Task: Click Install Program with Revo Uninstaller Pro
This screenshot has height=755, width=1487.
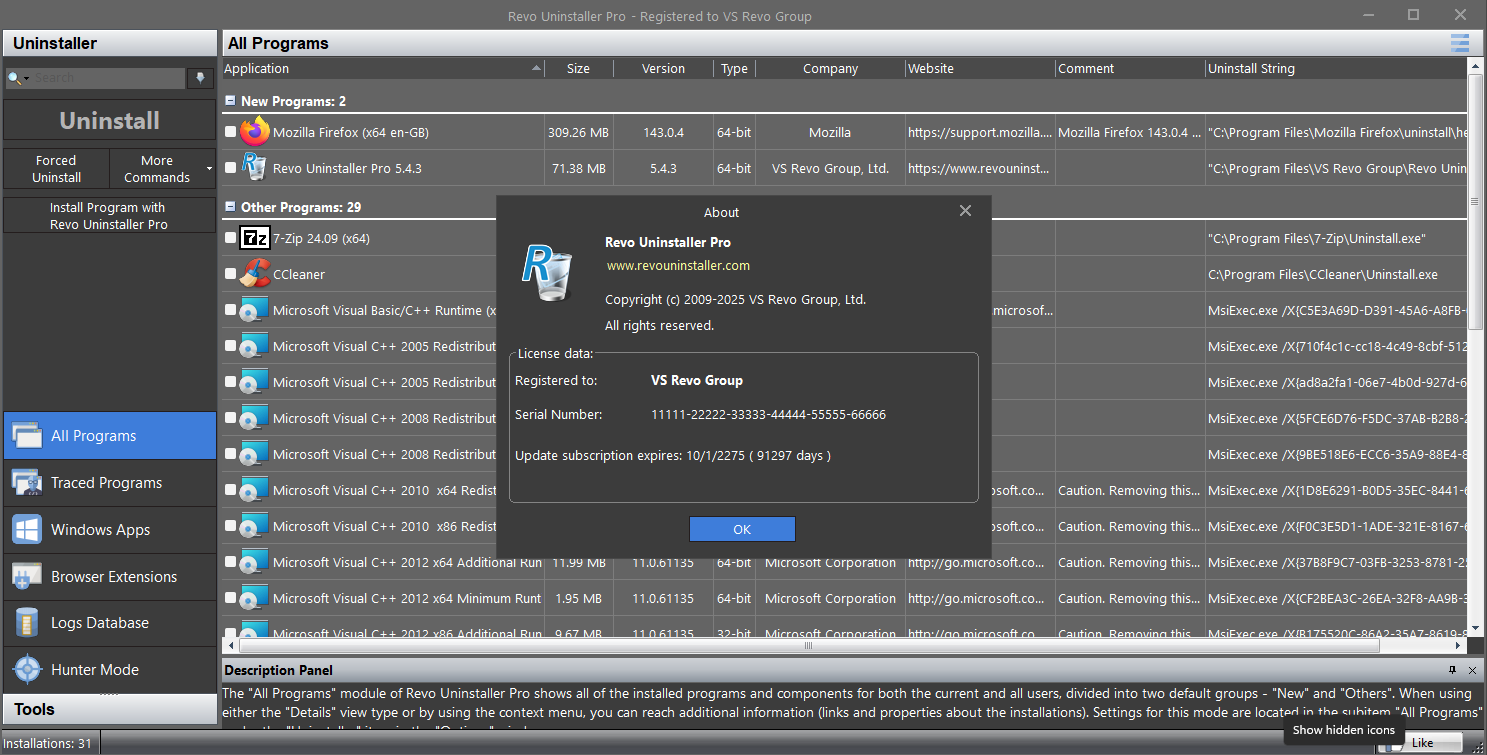Action: pos(110,216)
